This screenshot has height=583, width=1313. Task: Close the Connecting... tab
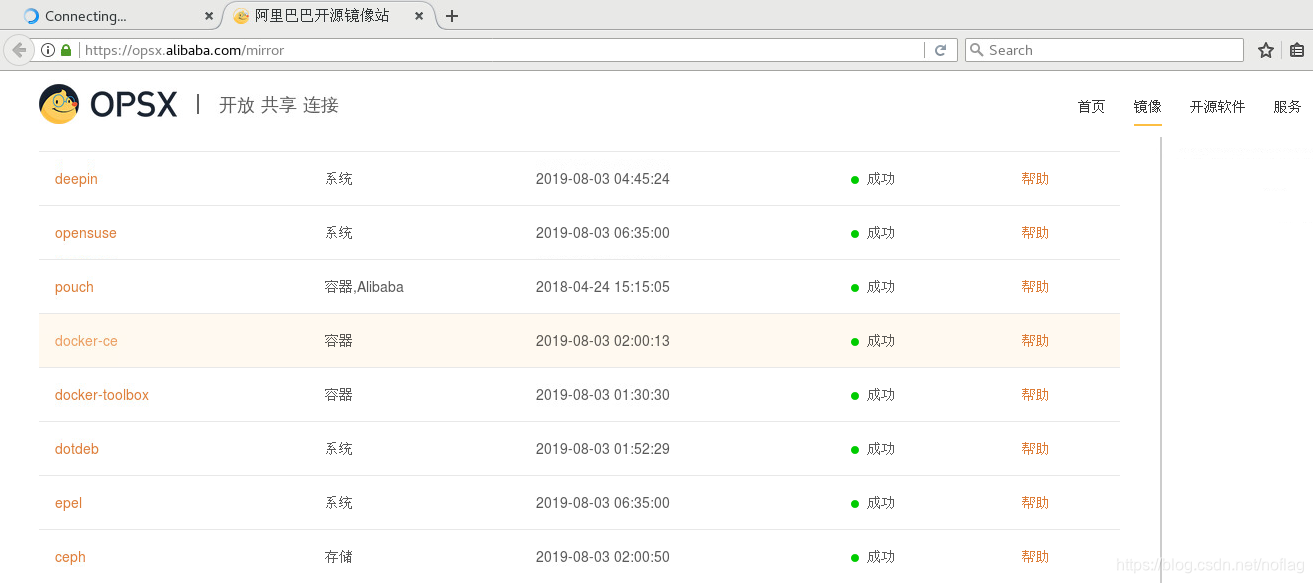(x=209, y=16)
